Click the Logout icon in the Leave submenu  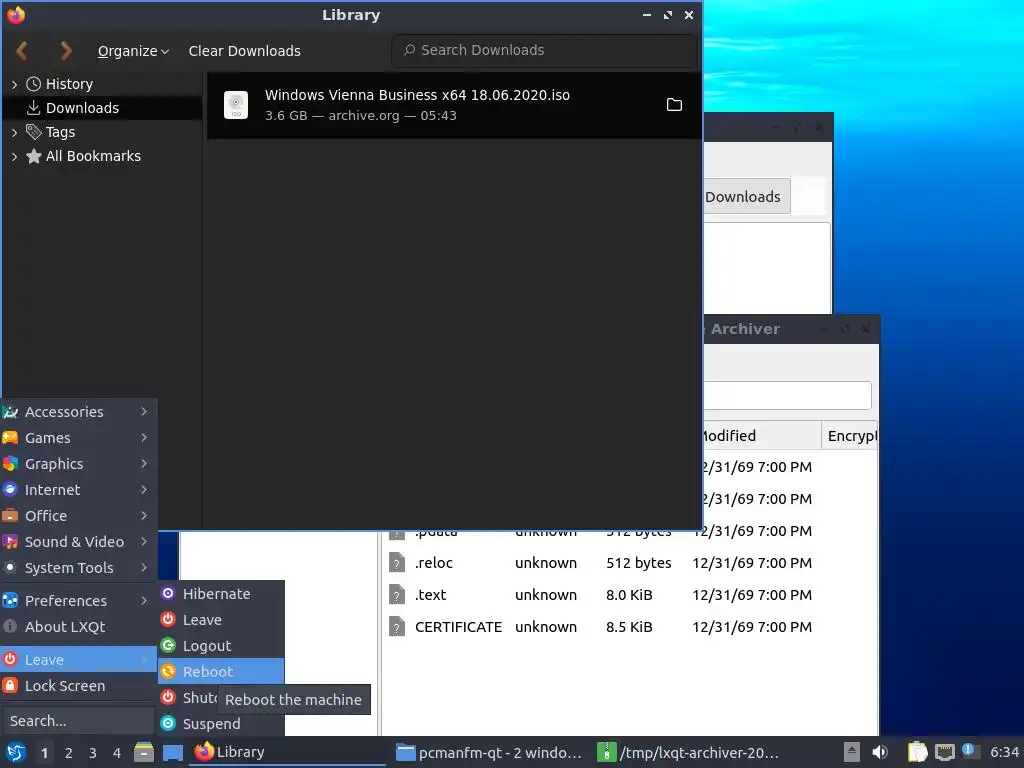click(x=168, y=645)
